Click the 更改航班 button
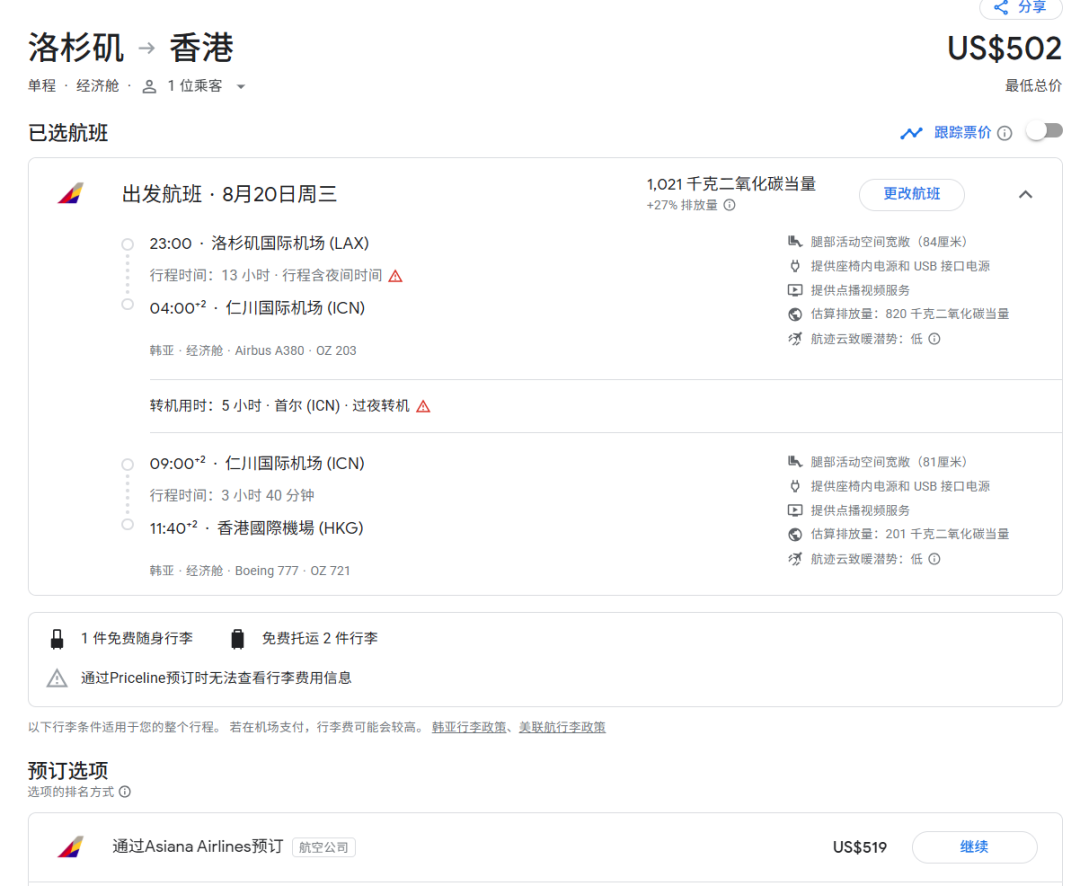The height and width of the screenshot is (886, 1080). [911, 194]
